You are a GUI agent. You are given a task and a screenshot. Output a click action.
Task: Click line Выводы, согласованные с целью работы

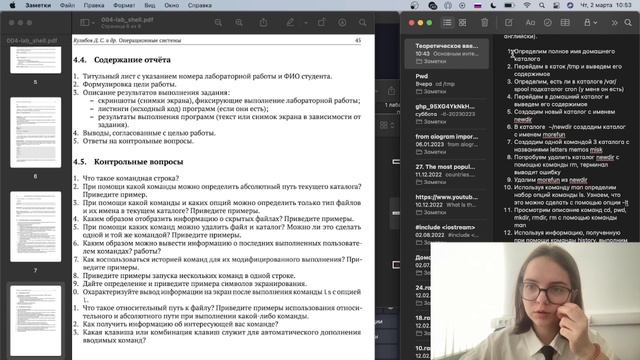pos(149,133)
